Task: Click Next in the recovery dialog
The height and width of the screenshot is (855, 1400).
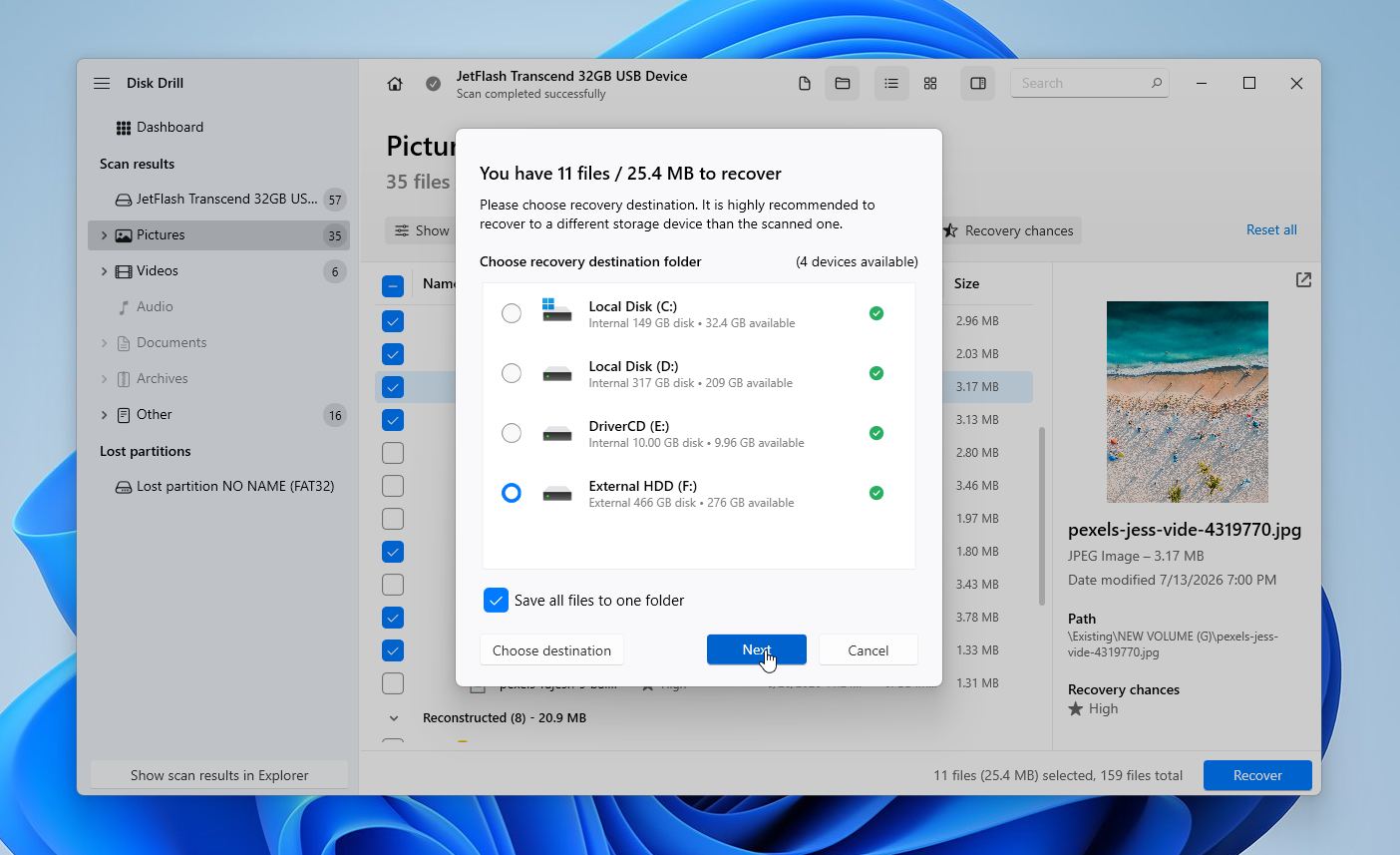Action: click(x=757, y=649)
